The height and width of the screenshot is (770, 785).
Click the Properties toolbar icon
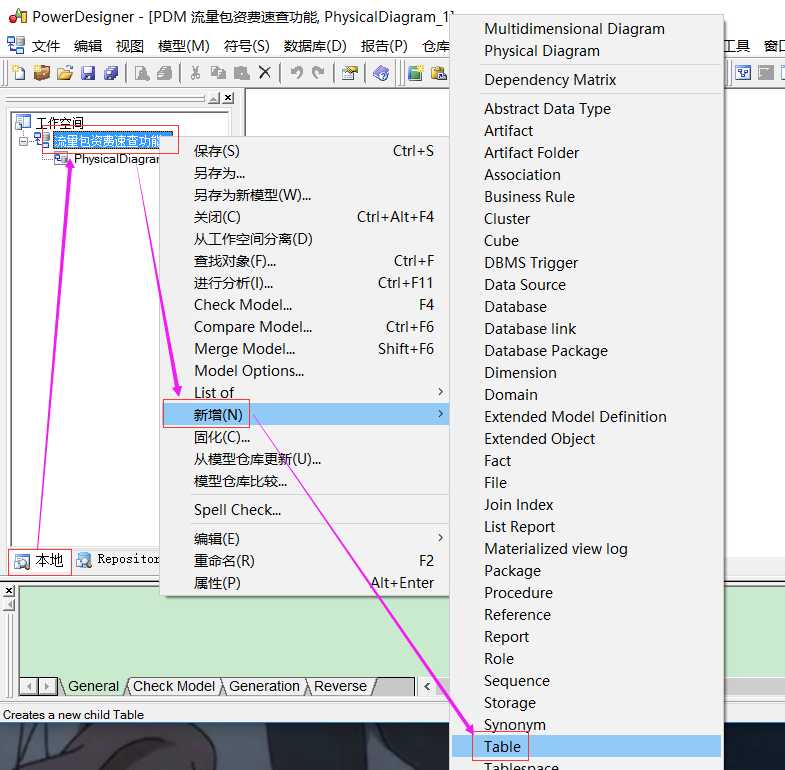click(349, 73)
